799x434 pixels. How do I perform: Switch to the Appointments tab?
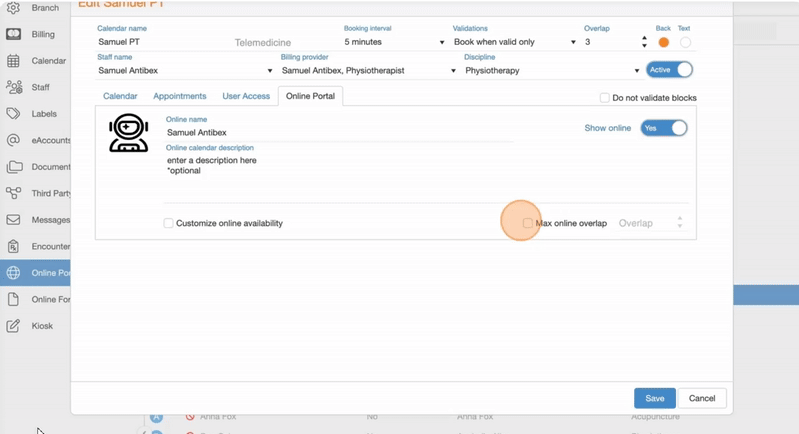point(180,96)
